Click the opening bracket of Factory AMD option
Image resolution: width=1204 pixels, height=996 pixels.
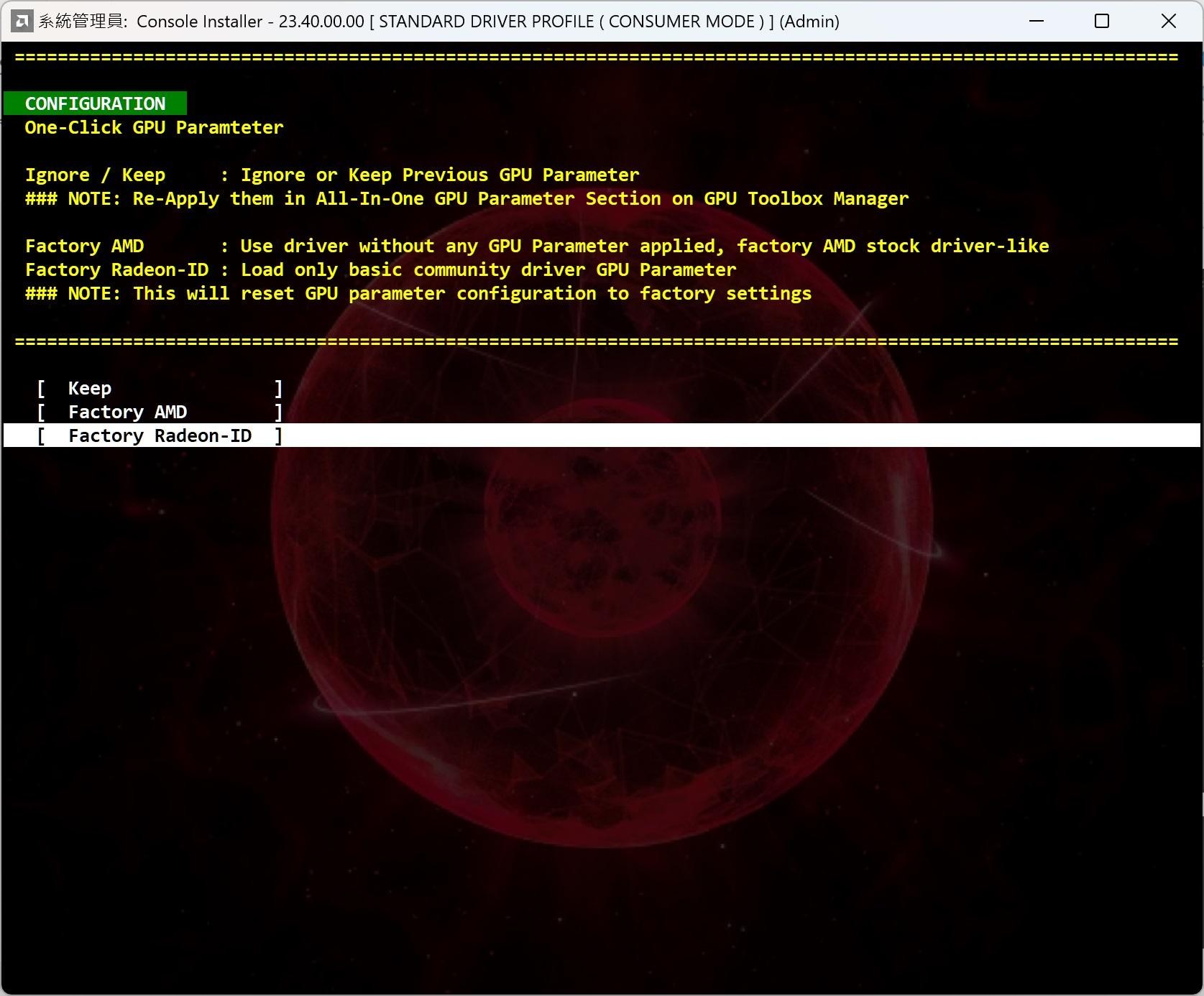tap(41, 412)
